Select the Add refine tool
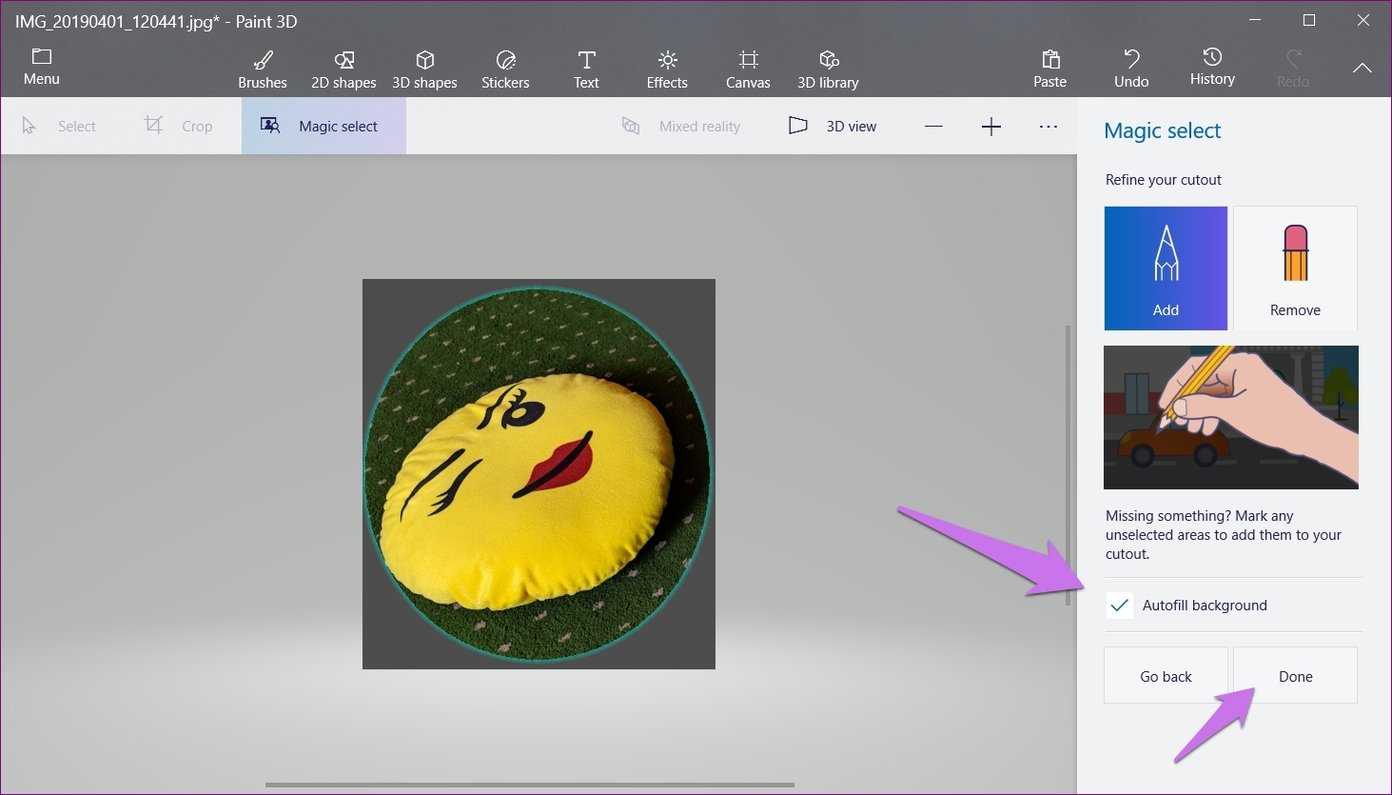 (1165, 268)
